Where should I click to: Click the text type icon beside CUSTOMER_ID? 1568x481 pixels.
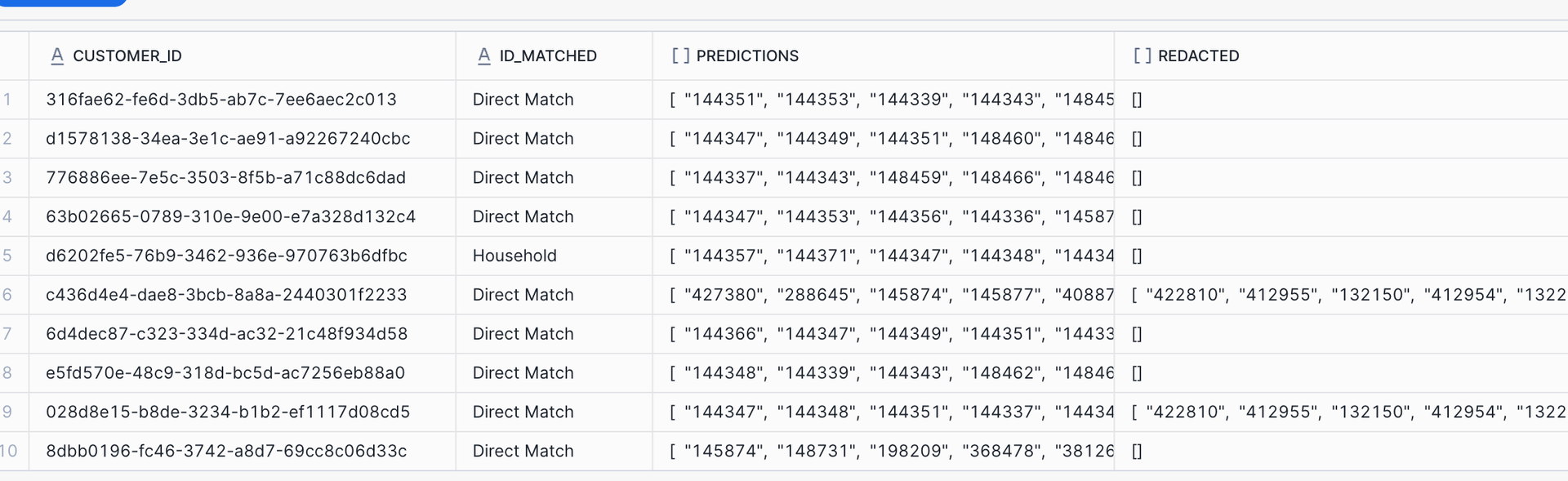[x=57, y=56]
